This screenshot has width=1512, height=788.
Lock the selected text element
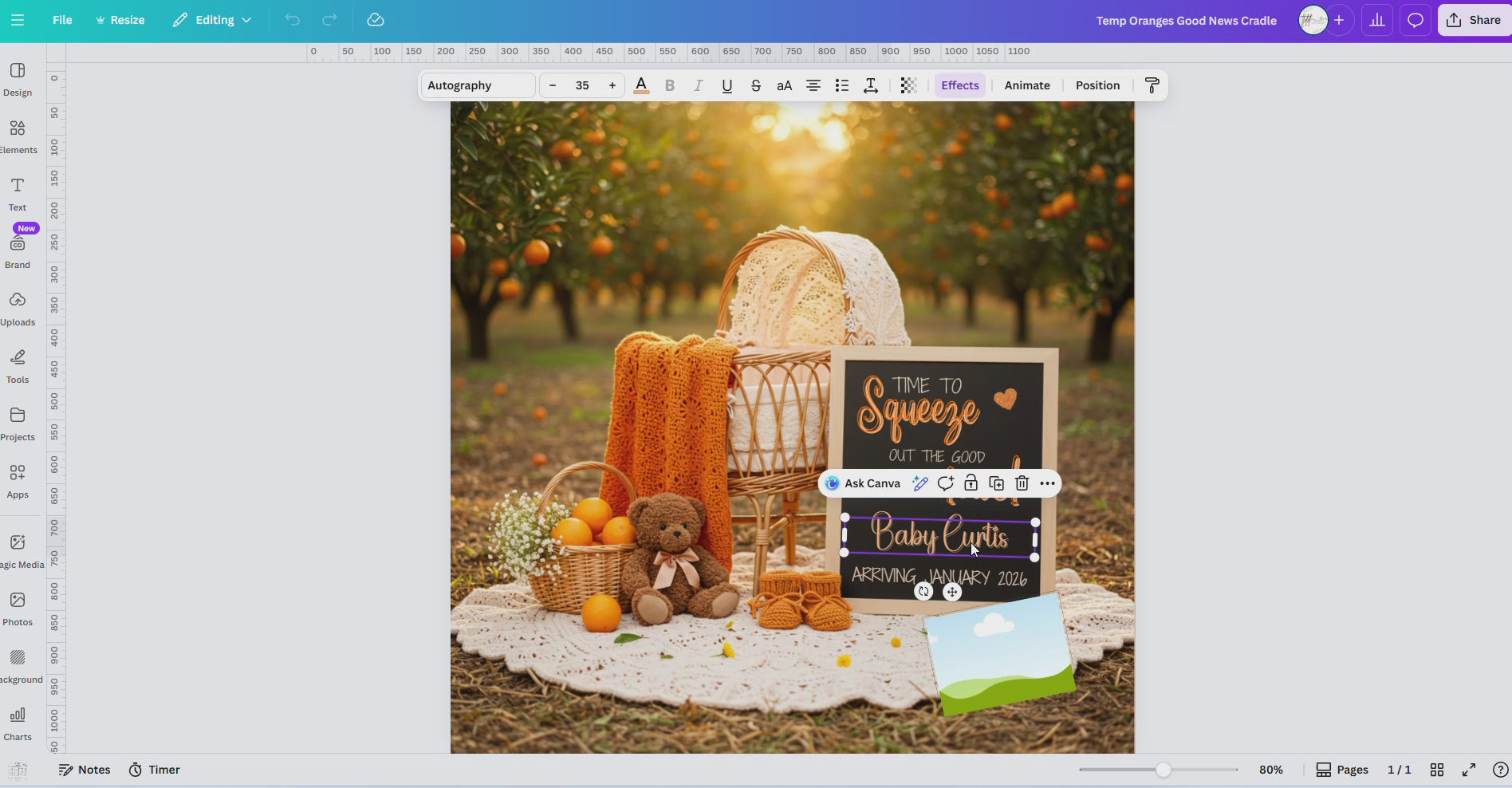970,483
